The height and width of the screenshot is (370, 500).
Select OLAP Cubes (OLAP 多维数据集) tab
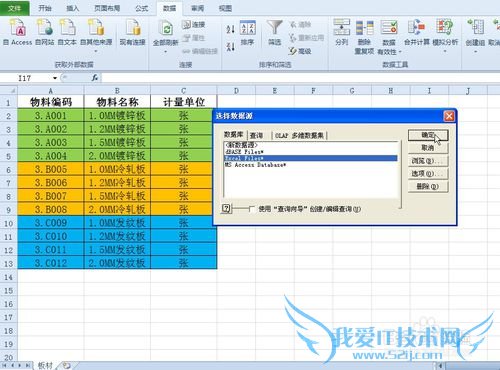coord(299,135)
